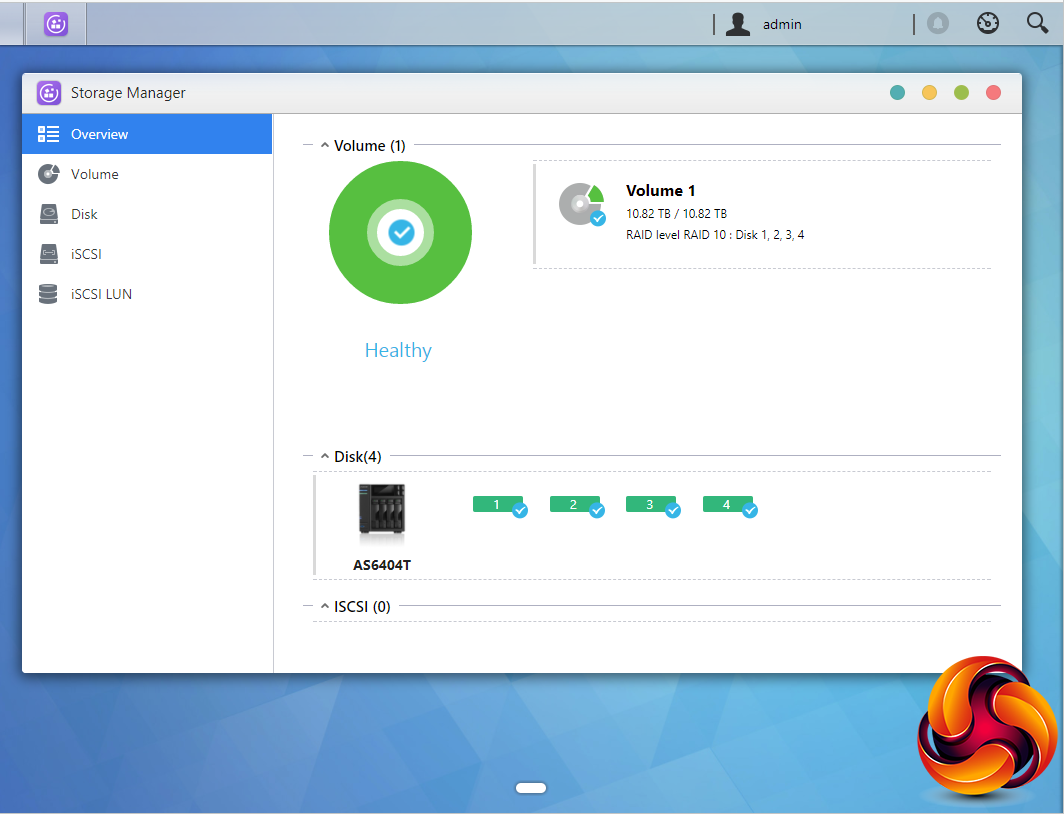1064x814 pixels.
Task: Open the iSCSI section in the sidebar
Action: click(147, 254)
